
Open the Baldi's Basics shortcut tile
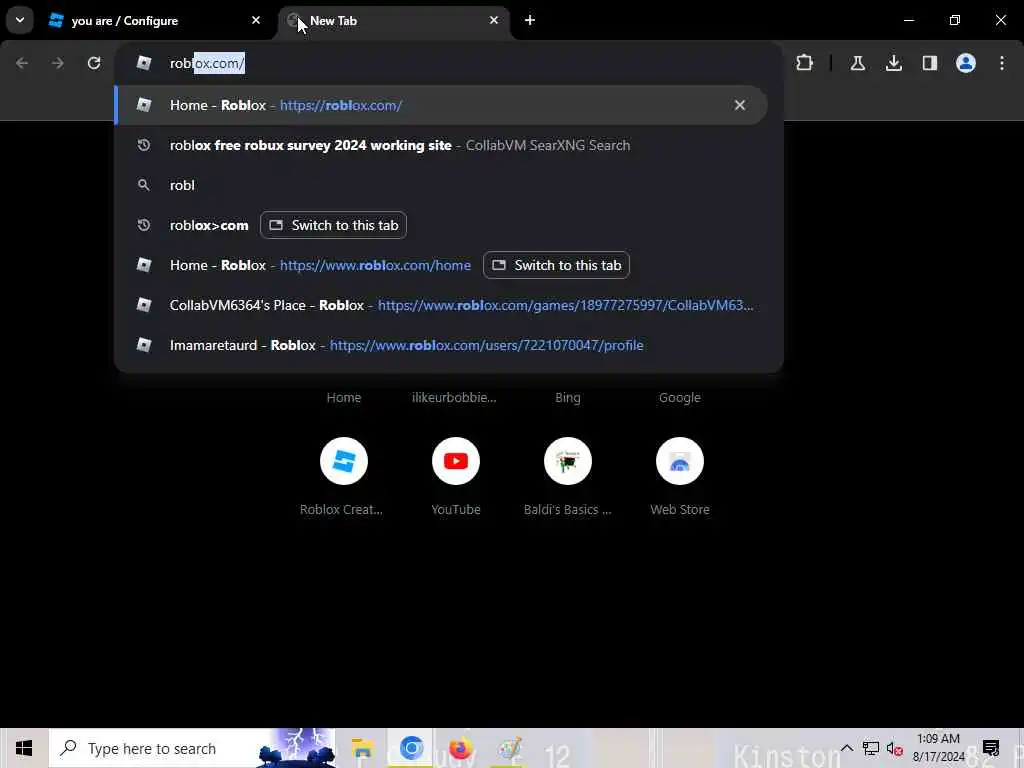568,461
